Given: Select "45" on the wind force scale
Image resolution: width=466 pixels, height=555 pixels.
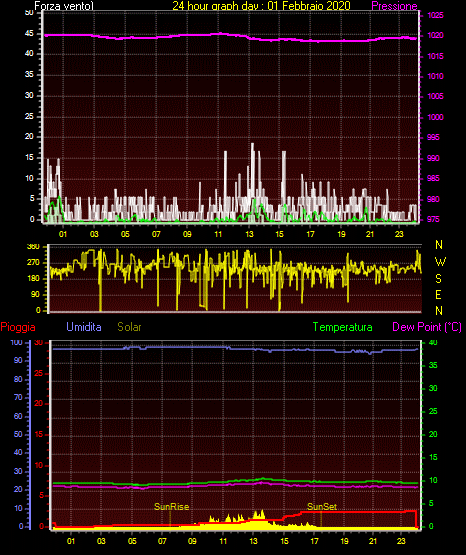Looking at the screenshot, I should coord(29,34).
